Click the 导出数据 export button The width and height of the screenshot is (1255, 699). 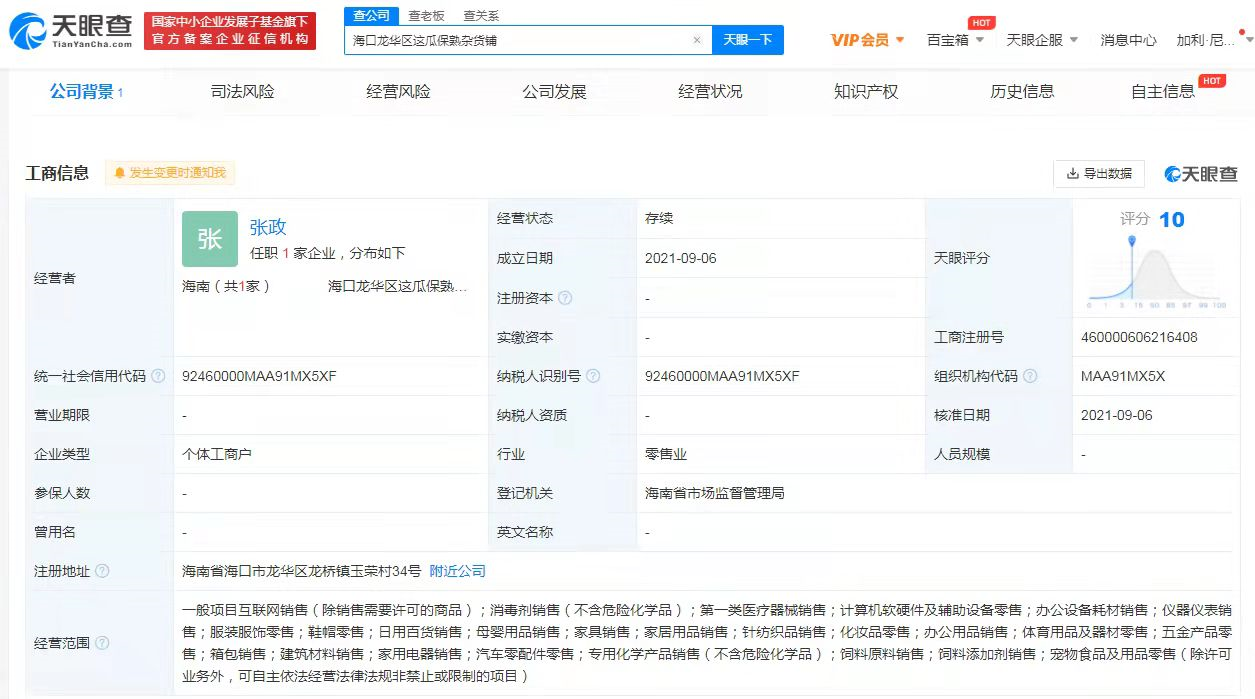pos(1099,173)
